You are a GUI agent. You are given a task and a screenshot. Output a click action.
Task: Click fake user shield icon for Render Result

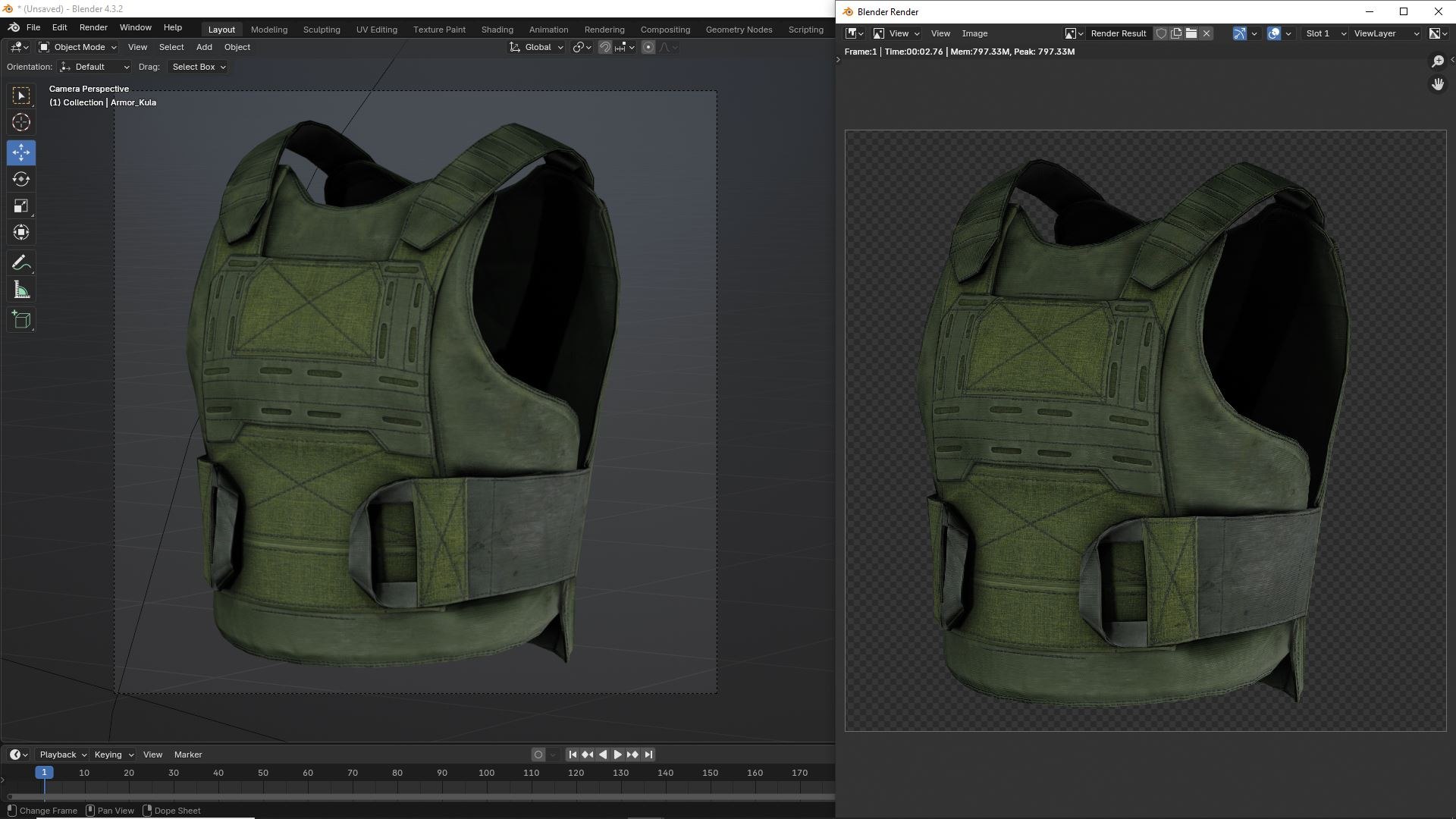(1161, 33)
